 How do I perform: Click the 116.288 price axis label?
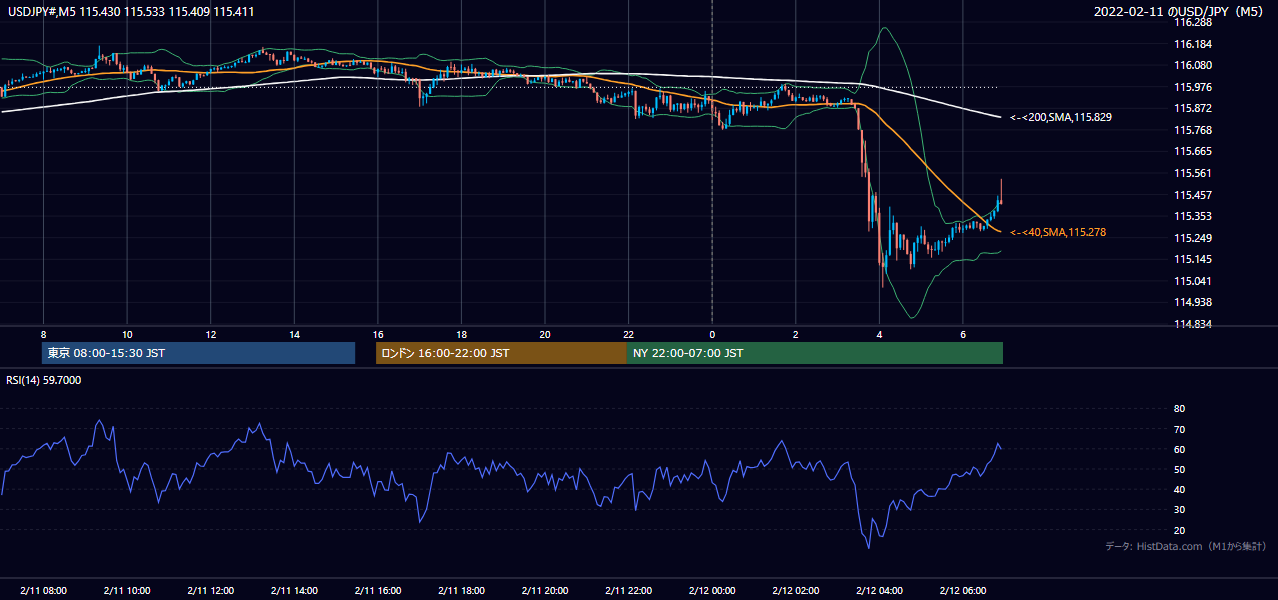tap(1193, 22)
